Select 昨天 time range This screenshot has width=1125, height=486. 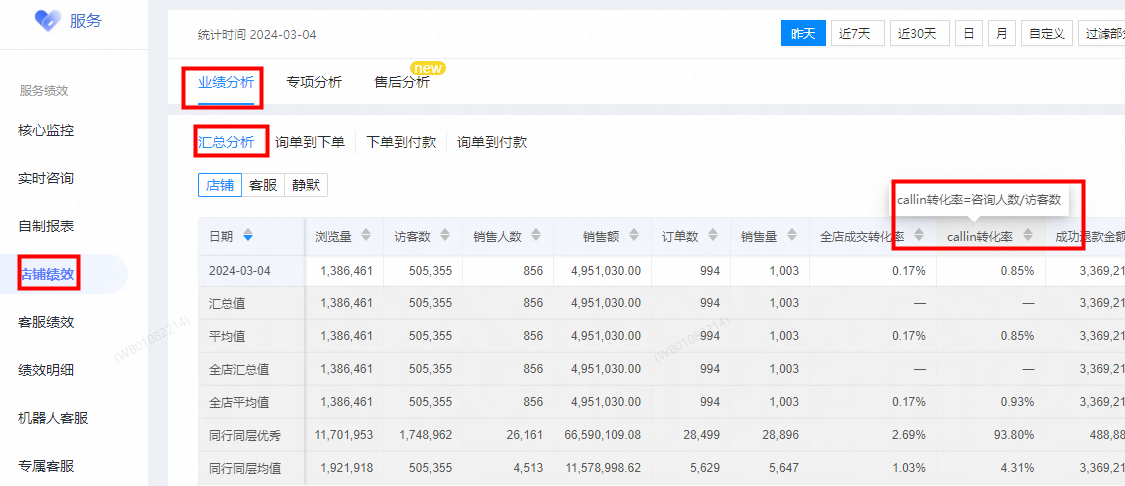point(803,34)
